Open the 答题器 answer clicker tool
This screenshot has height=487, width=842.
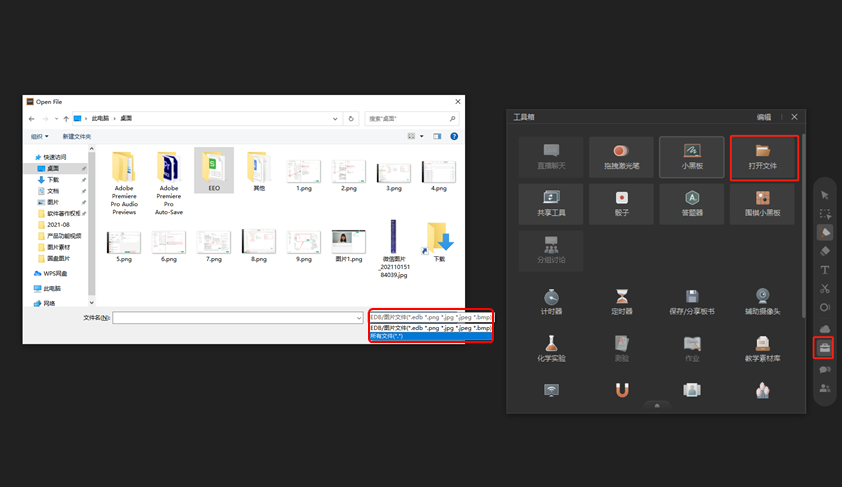(x=692, y=204)
